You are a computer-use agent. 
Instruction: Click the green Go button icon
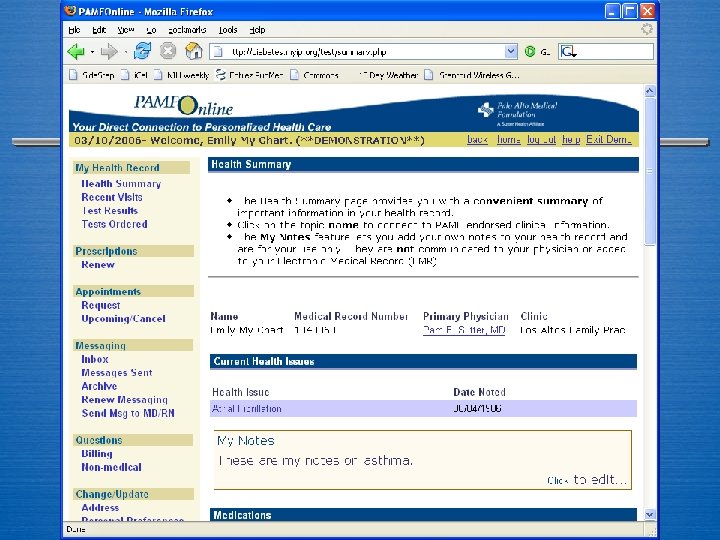pyautogui.click(x=530, y=51)
